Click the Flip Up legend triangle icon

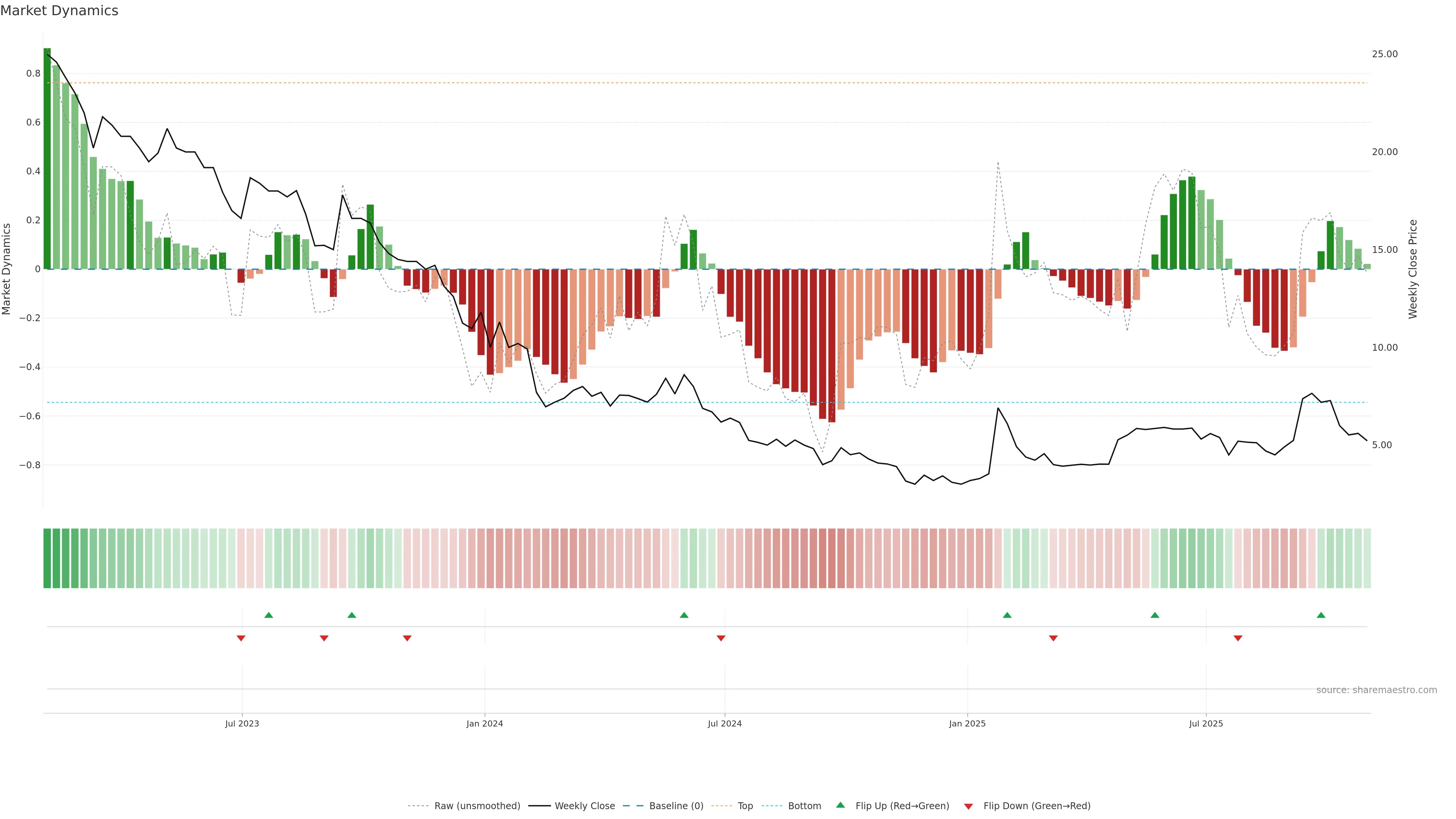point(840,805)
